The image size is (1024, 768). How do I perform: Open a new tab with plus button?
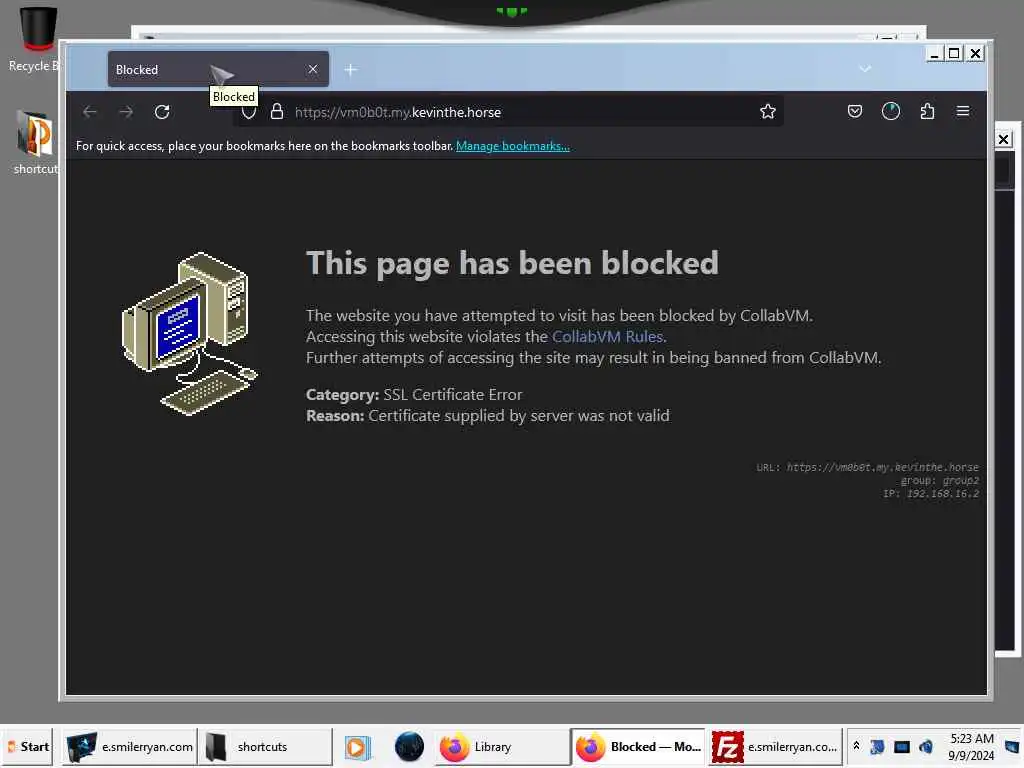351,69
